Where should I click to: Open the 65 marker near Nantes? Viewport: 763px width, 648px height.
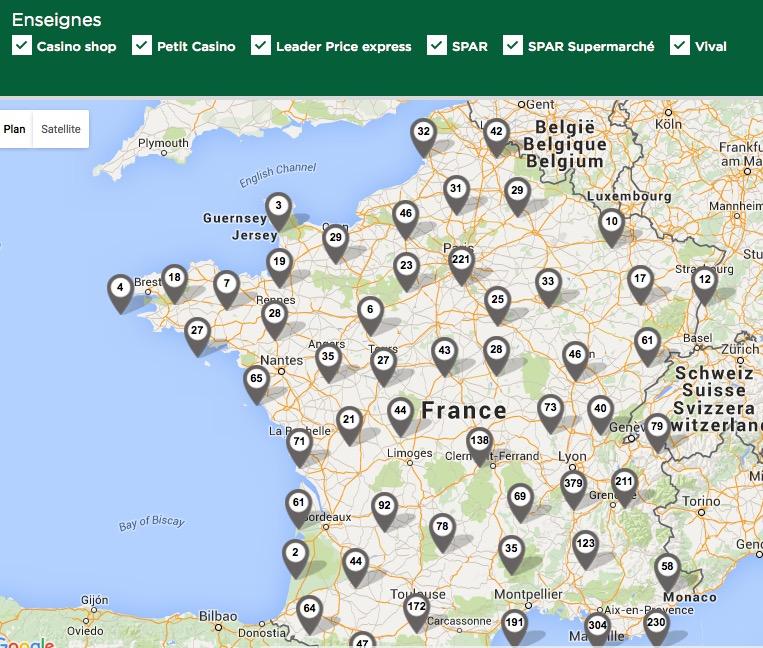[x=256, y=385]
